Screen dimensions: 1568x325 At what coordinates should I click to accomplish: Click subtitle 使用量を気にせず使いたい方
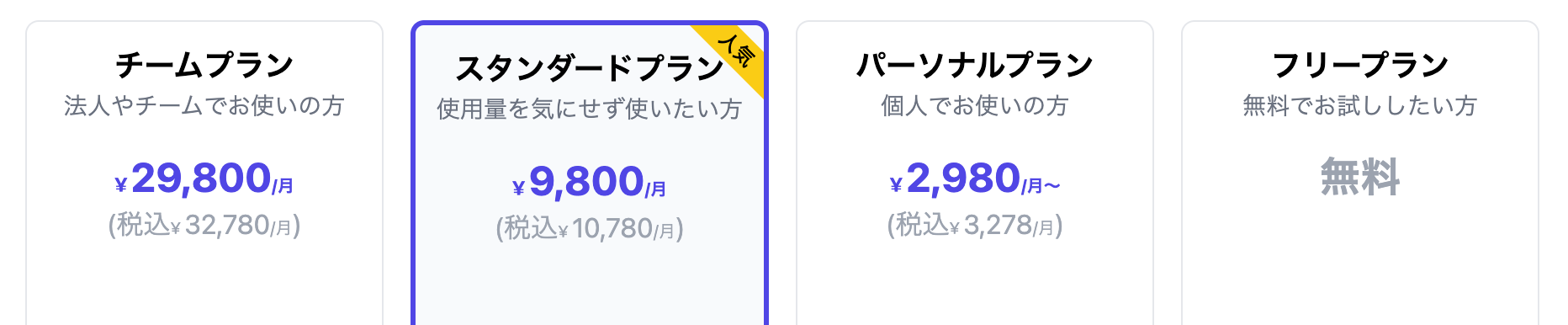(x=590, y=109)
